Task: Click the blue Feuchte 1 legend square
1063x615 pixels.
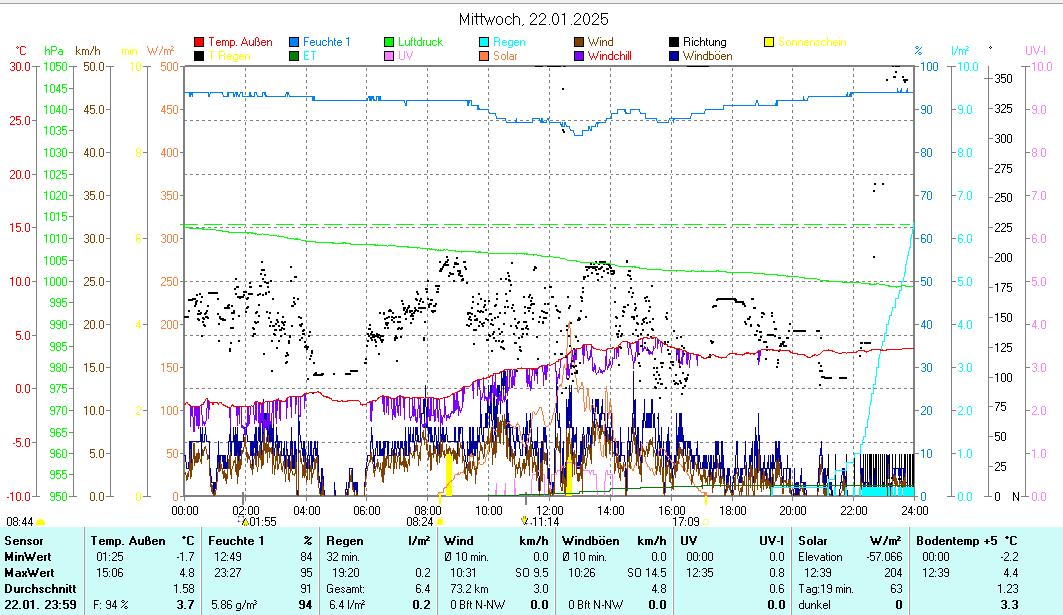Action: [x=294, y=42]
